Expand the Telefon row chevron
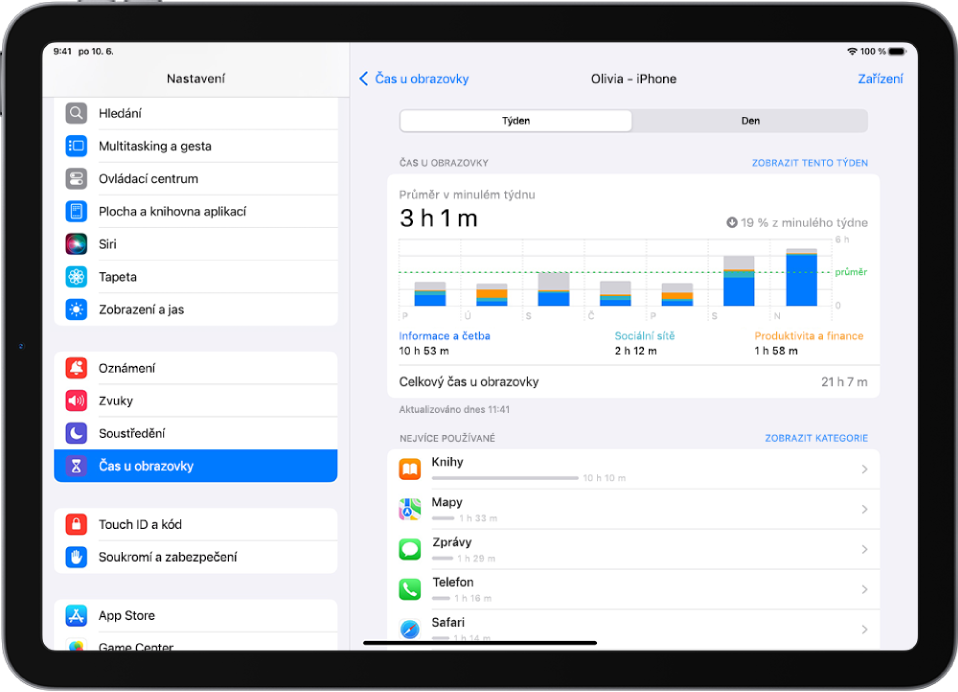The image size is (958, 692). click(x=865, y=589)
